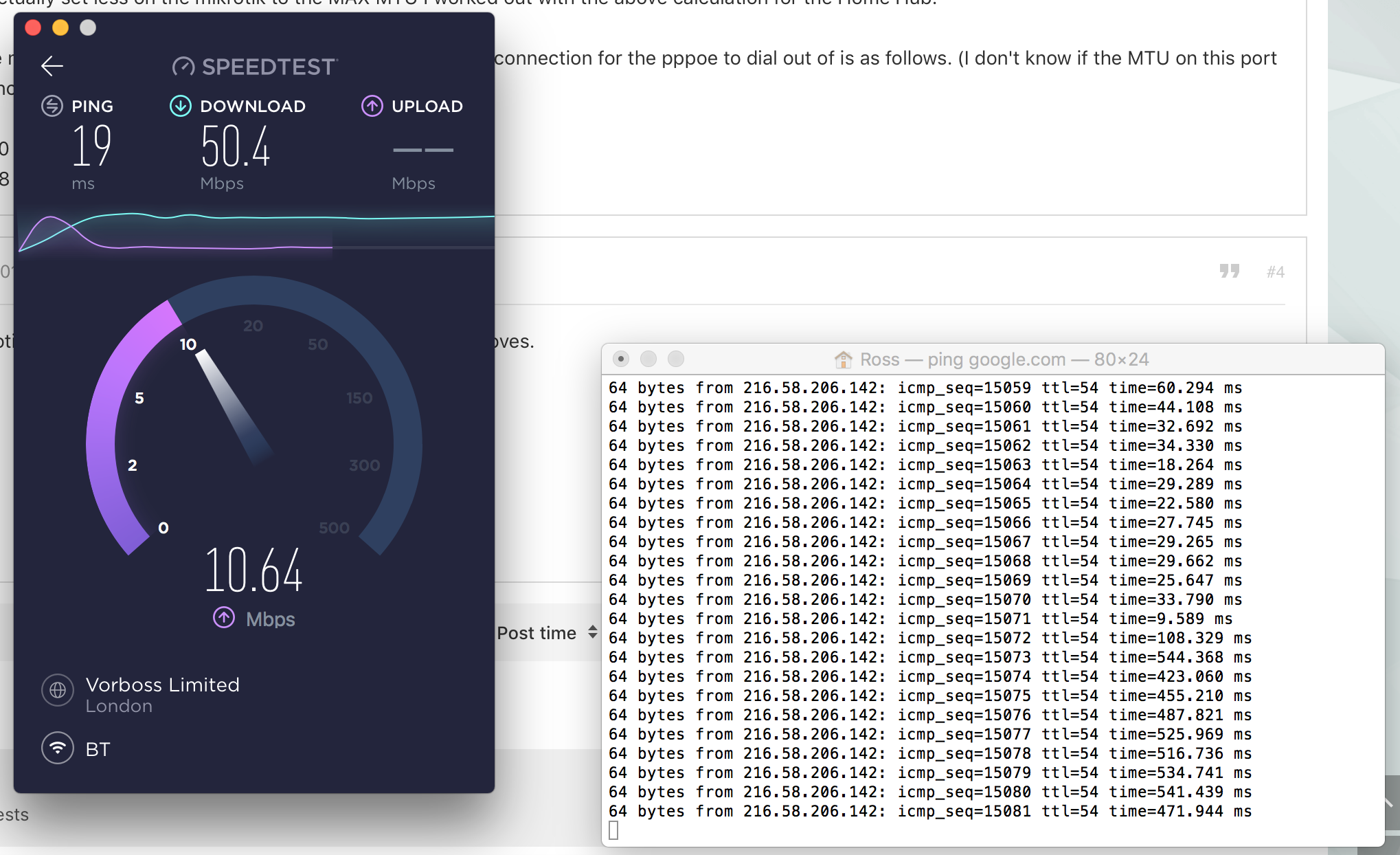Select the Vorboss Limited server name
Image resolution: width=1400 pixels, height=855 pixels.
pos(162,685)
